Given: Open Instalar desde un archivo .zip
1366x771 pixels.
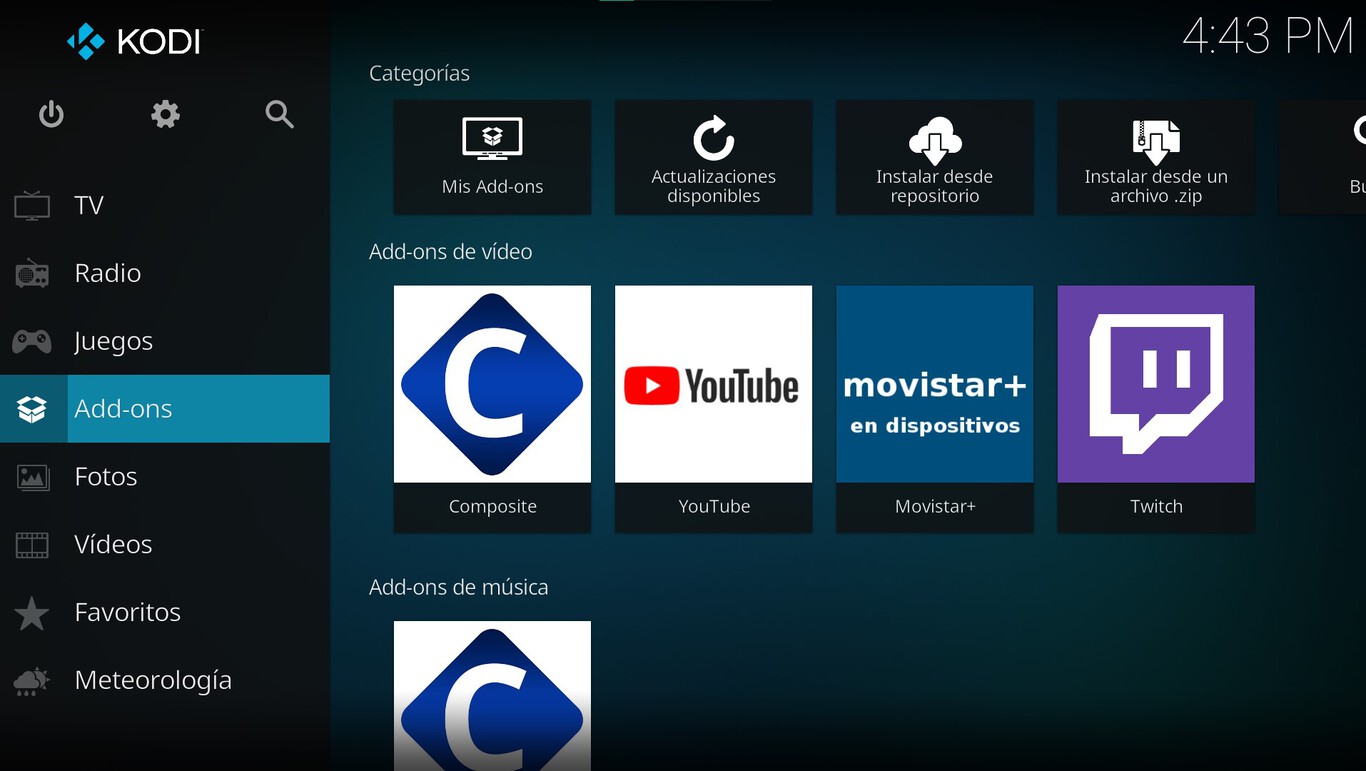Looking at the screenshot, I should pos(1155,157).
